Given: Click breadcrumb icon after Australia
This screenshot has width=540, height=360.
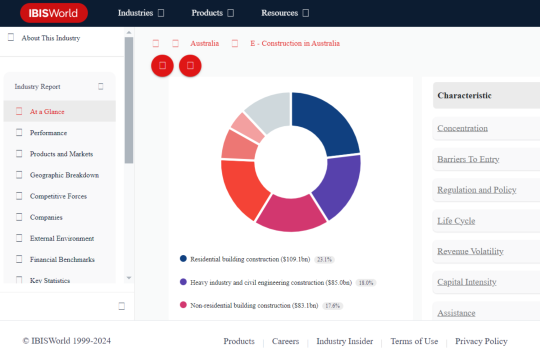Looking at the screenshot, I should tap(235, 43).
